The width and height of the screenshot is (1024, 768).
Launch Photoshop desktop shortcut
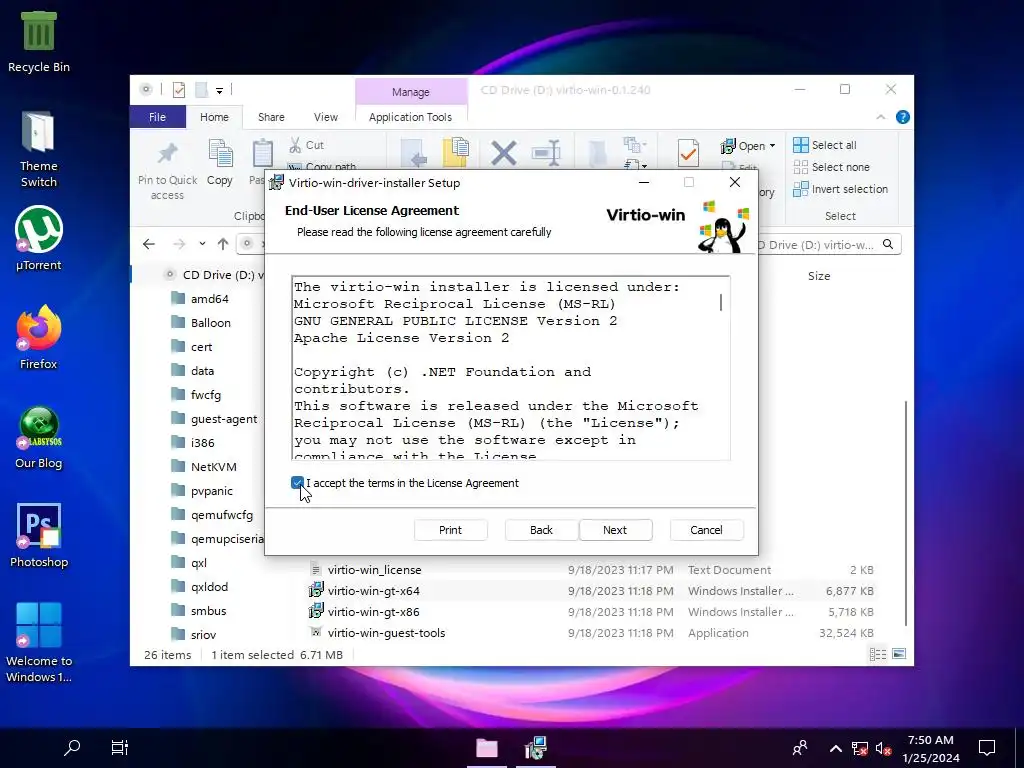click(39, 536)
